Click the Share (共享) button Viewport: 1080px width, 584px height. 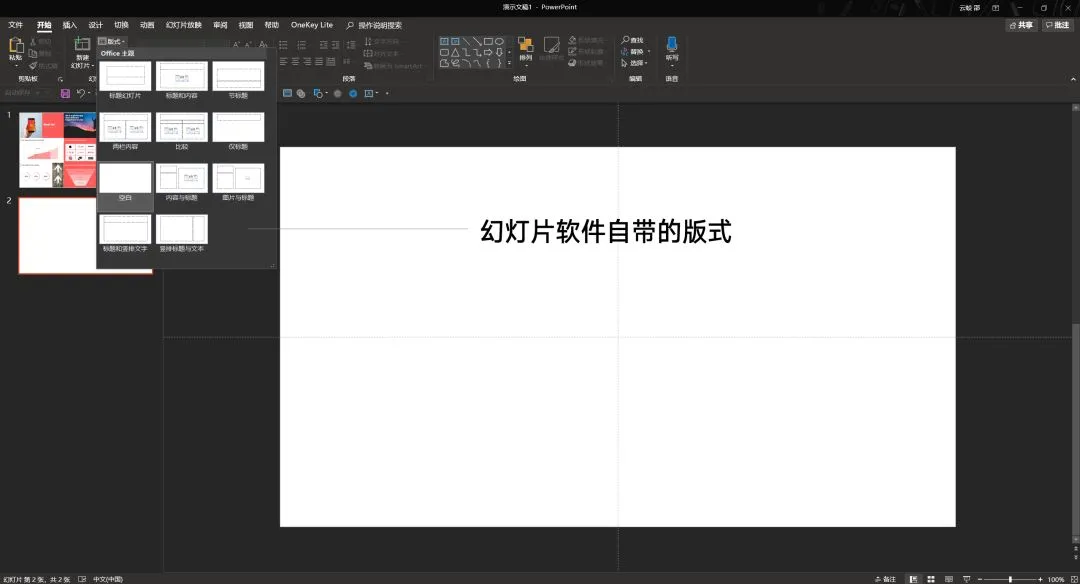[x=1021, y=25]
